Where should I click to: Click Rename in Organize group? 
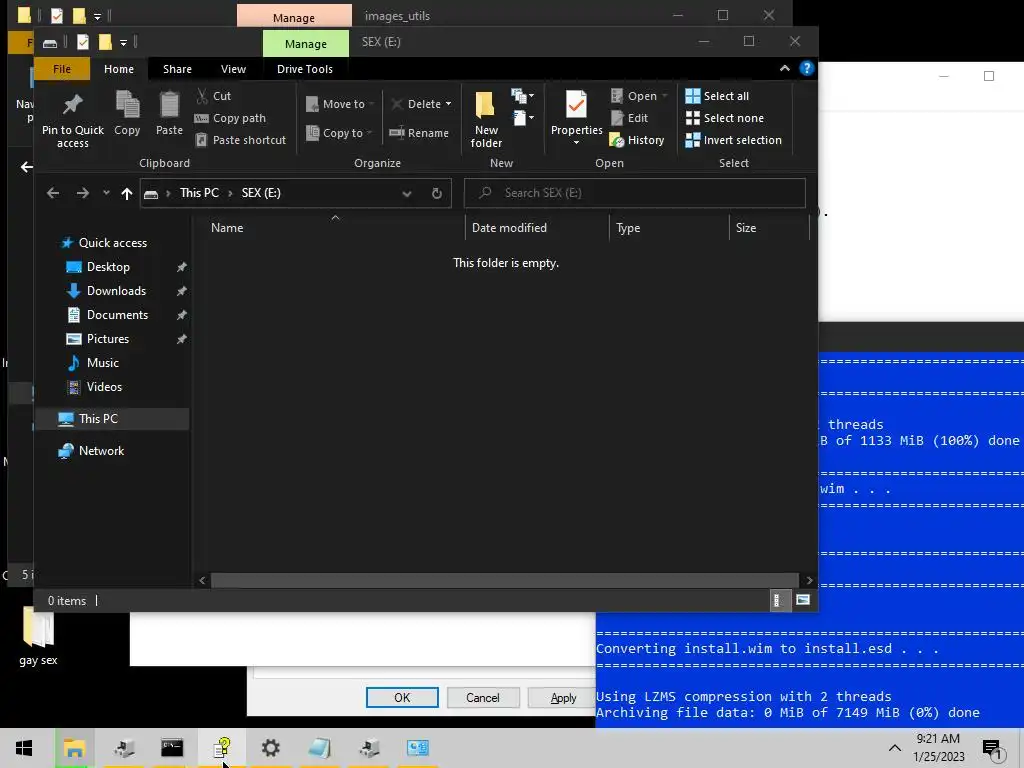(419, 133)
